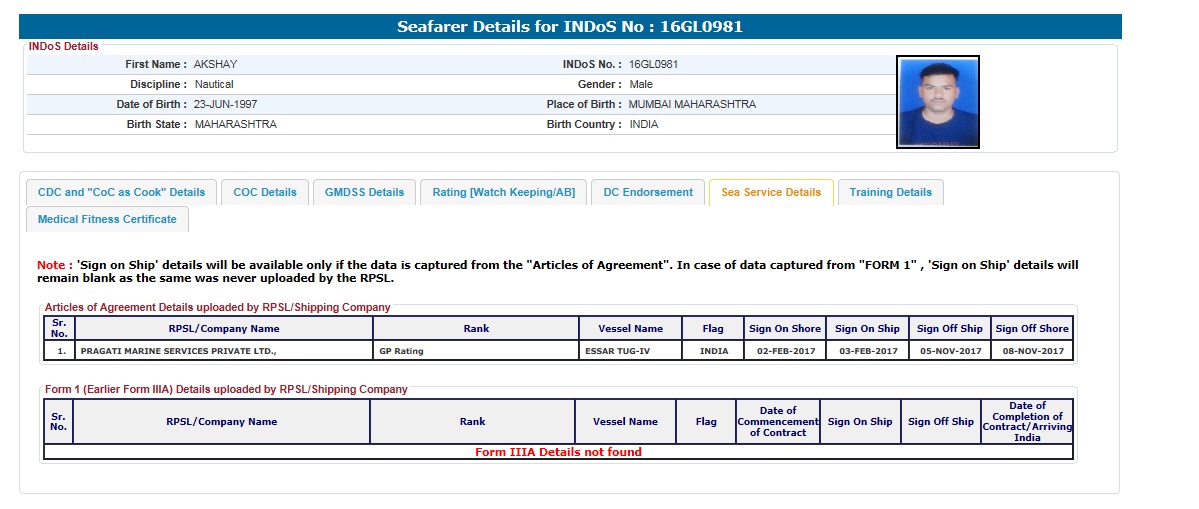Click the GP Rating rank cell
1199x509 pixels.
[x=476, y=351]
